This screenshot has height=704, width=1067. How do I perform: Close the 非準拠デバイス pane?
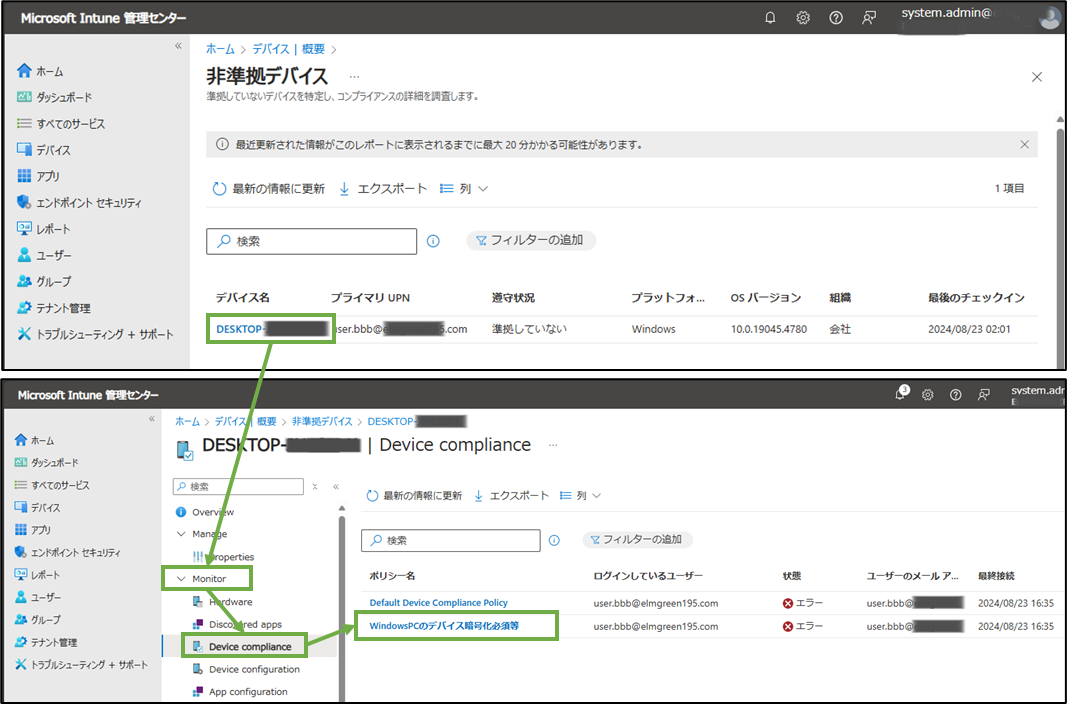point(1036,77)
